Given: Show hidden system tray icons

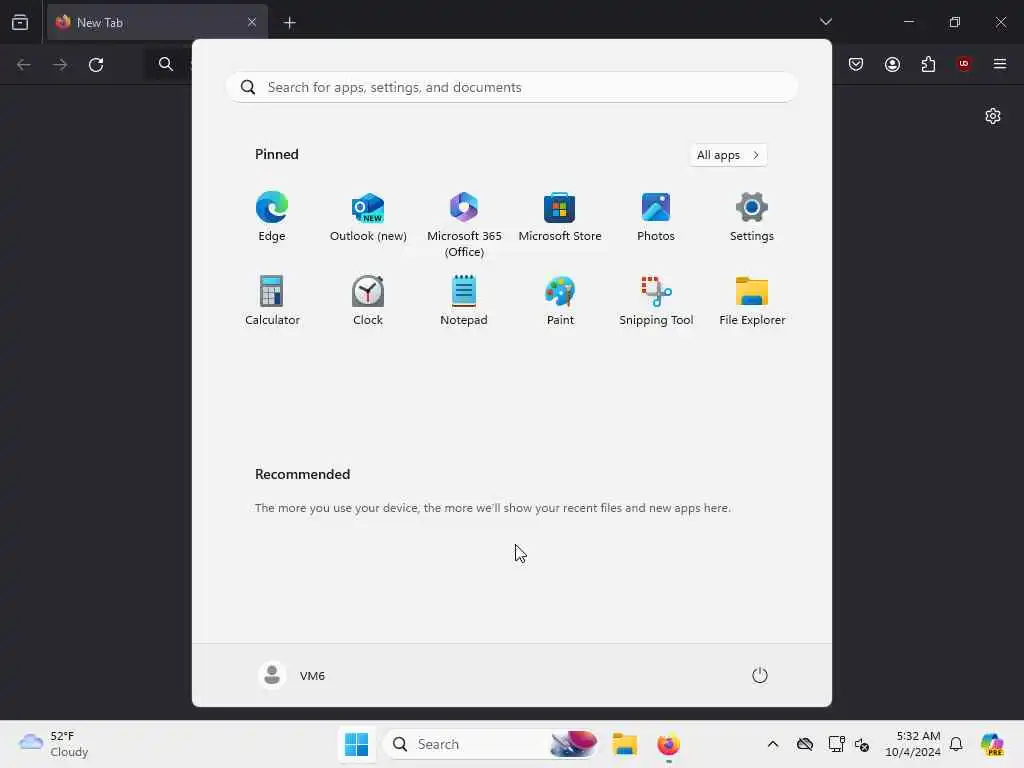Looking at the screenshot, I should point(773,744).
